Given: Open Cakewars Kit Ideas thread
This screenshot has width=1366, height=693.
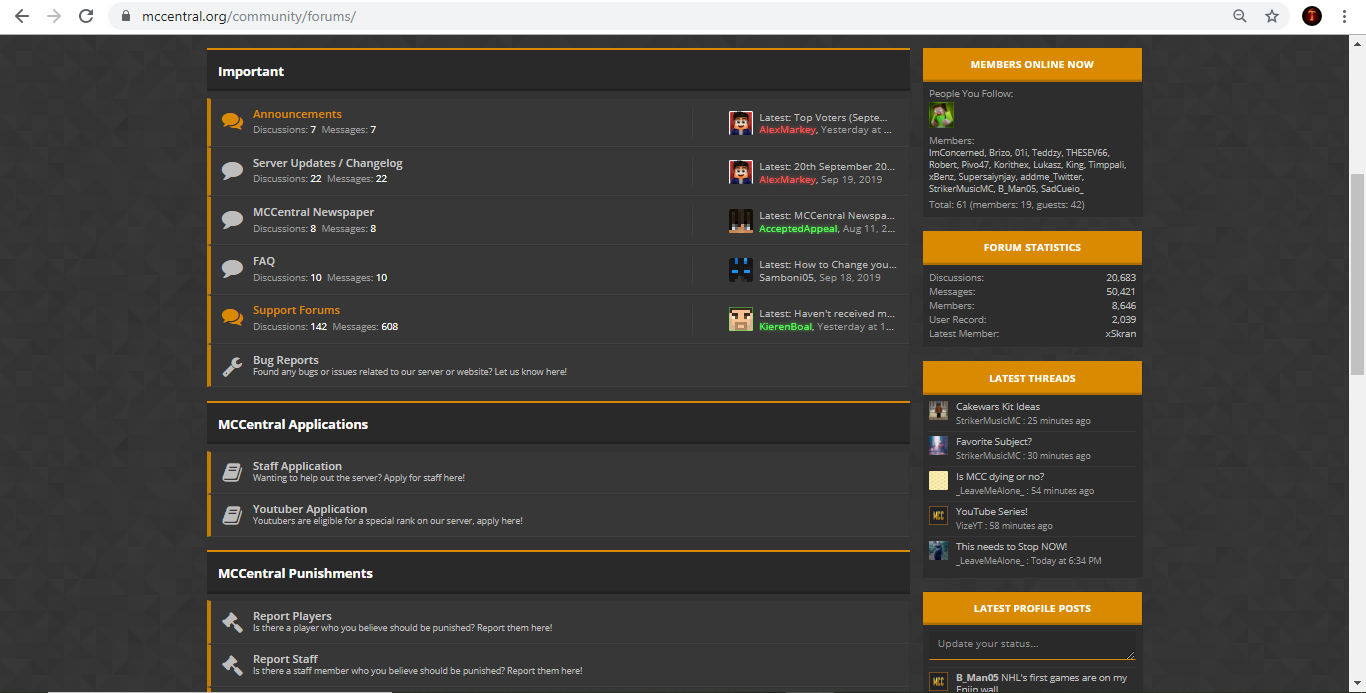Looking at the screenshot, I should (998, 407).
